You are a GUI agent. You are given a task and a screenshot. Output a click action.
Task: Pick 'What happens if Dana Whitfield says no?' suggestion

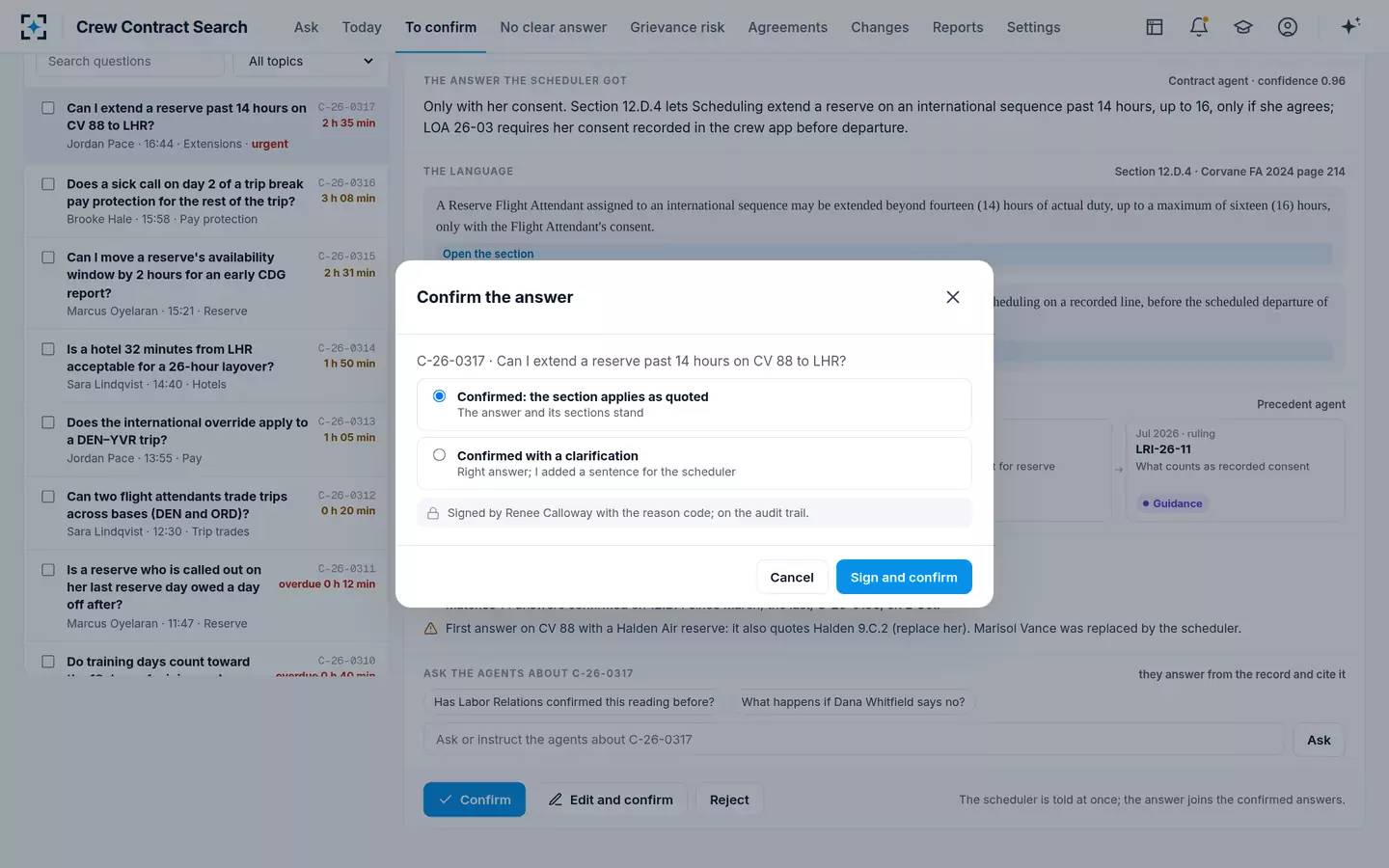(853, 702)
